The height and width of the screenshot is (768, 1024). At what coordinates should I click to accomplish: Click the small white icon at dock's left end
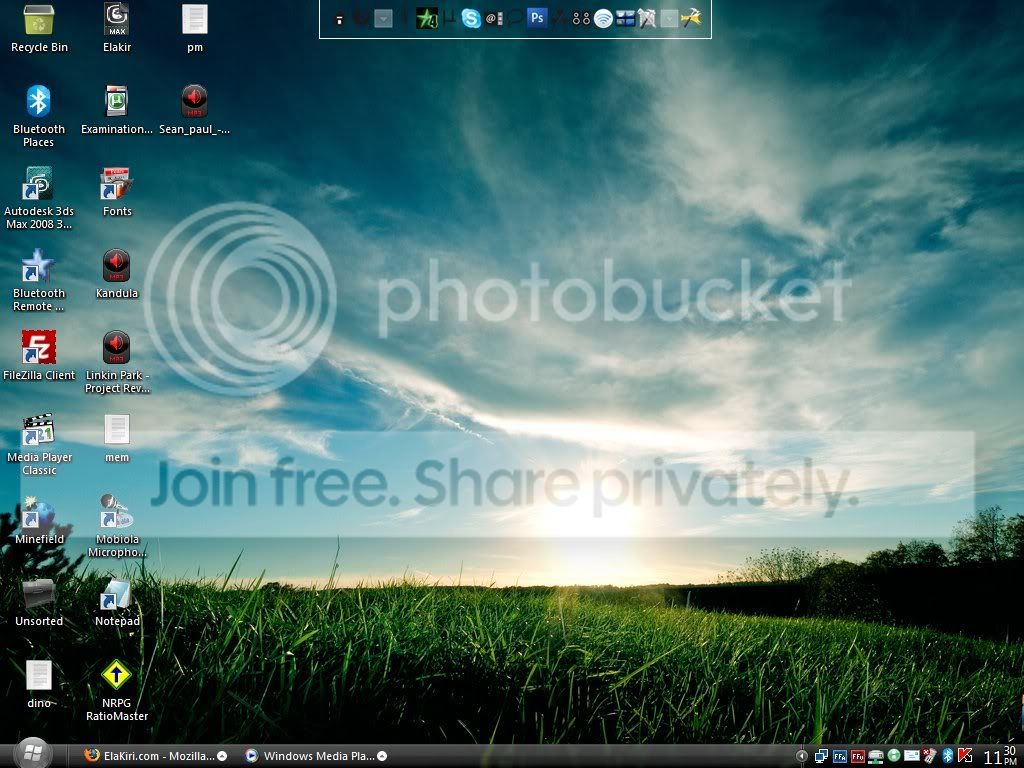(339, 20)
